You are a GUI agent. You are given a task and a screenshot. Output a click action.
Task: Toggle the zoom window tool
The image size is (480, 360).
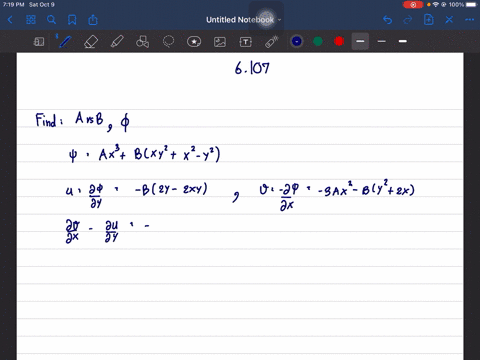click(x=39, y=42)
